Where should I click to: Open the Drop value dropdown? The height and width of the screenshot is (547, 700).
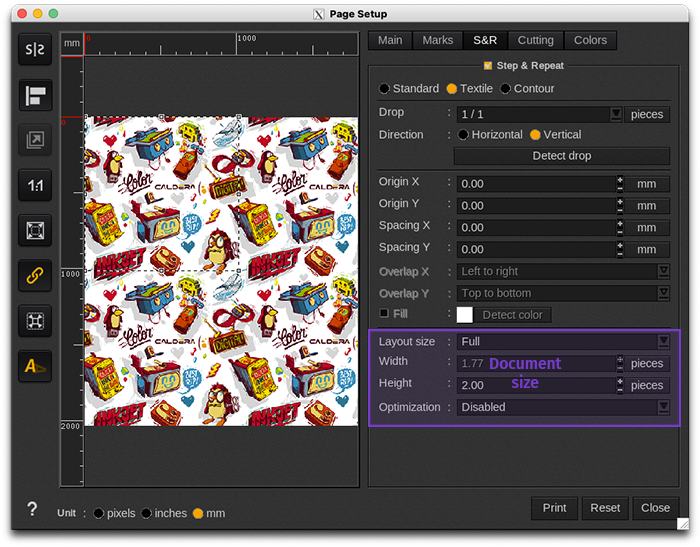coord(616,114)
